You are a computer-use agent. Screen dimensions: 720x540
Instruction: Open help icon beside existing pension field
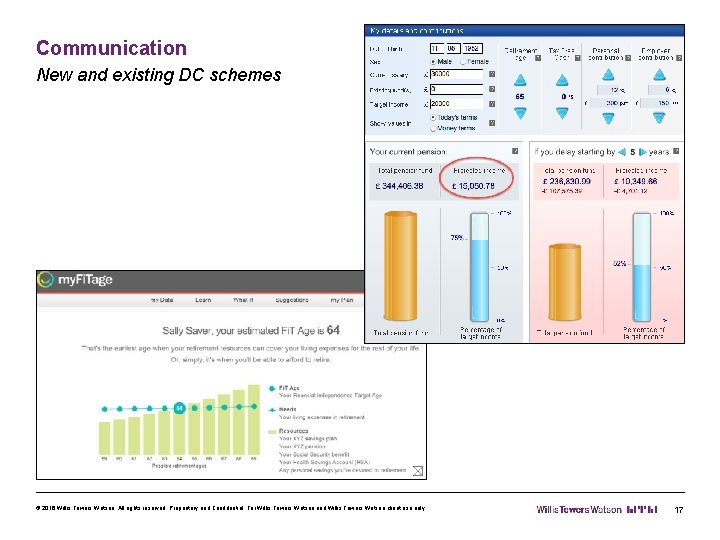[x=492, y=89]
